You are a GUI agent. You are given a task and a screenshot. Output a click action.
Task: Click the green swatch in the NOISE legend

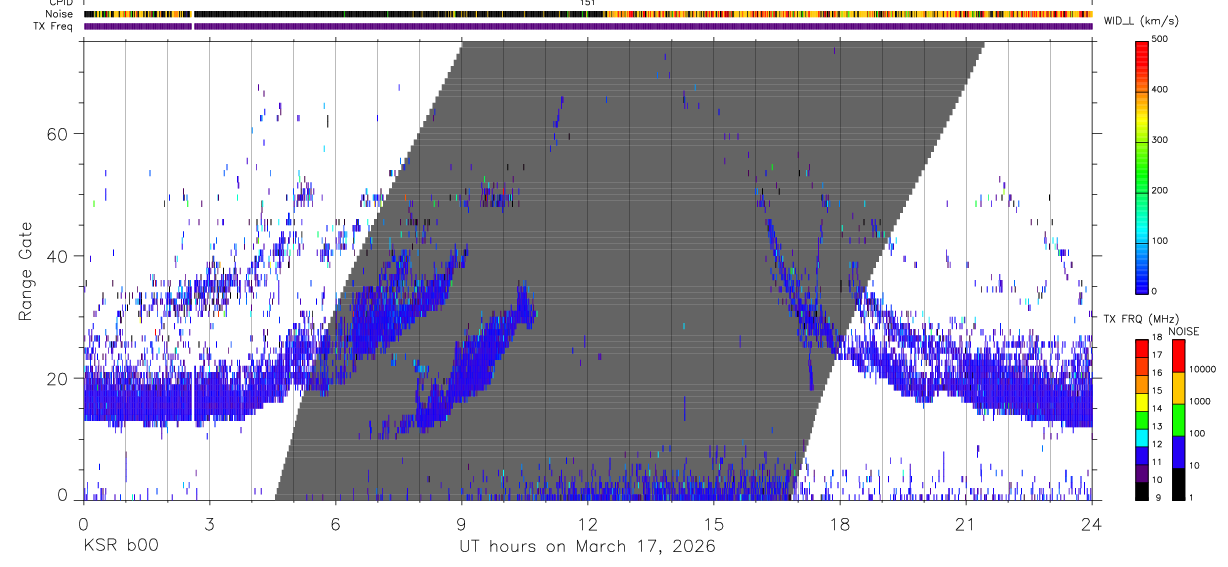[x=1178, y=419]
